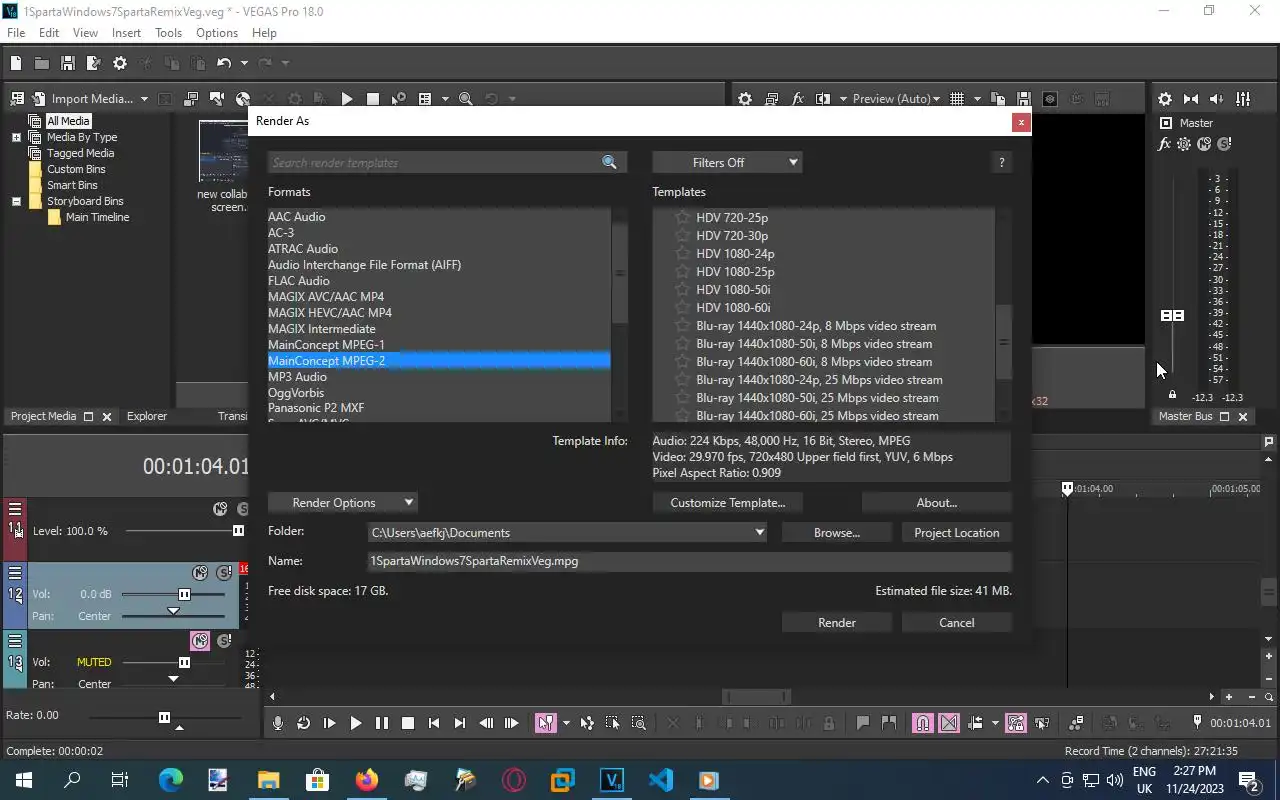Adjust the Level 100.0 % slider handle

click(x=238, y=531)
